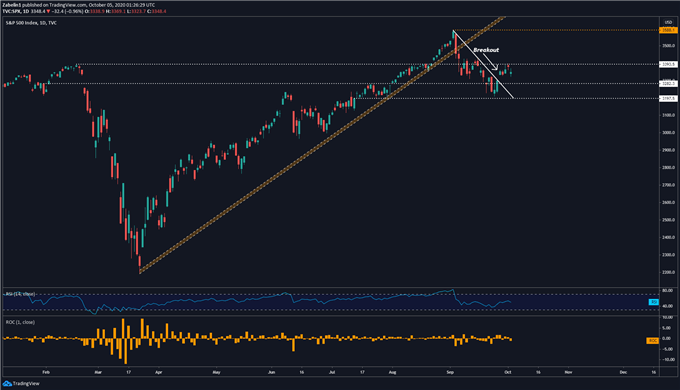Click the Oct marker on time axis

[x=508, y=372]
